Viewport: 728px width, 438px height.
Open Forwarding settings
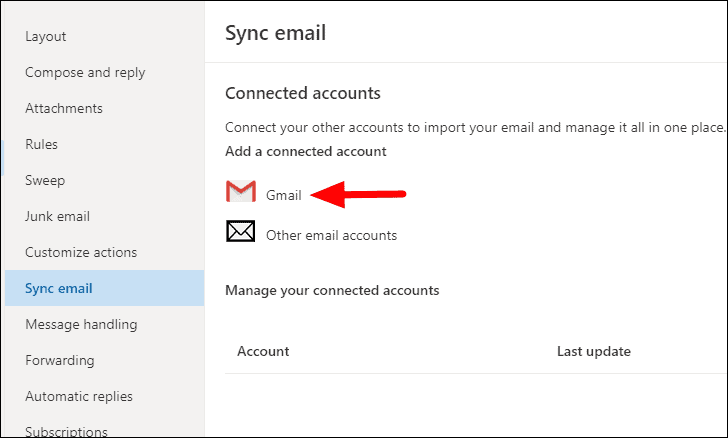click(60, 360)
